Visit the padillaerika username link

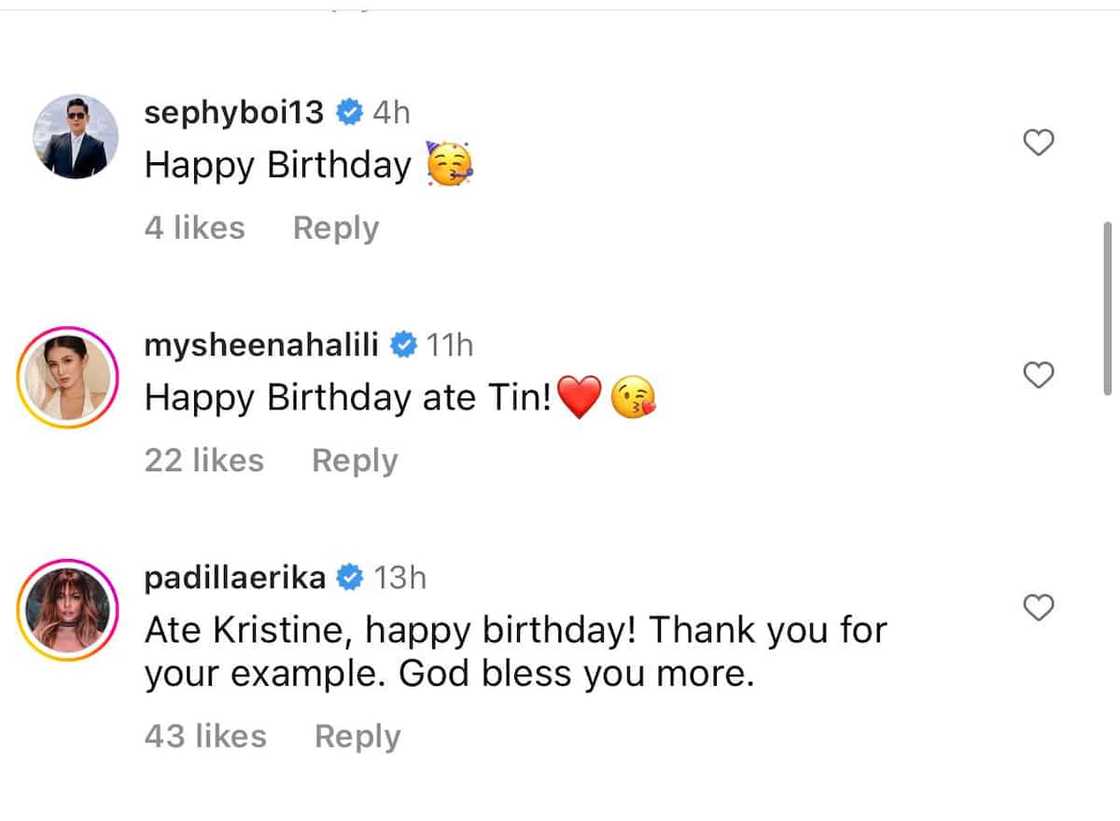pyautogui.click(x=234, y=578)
